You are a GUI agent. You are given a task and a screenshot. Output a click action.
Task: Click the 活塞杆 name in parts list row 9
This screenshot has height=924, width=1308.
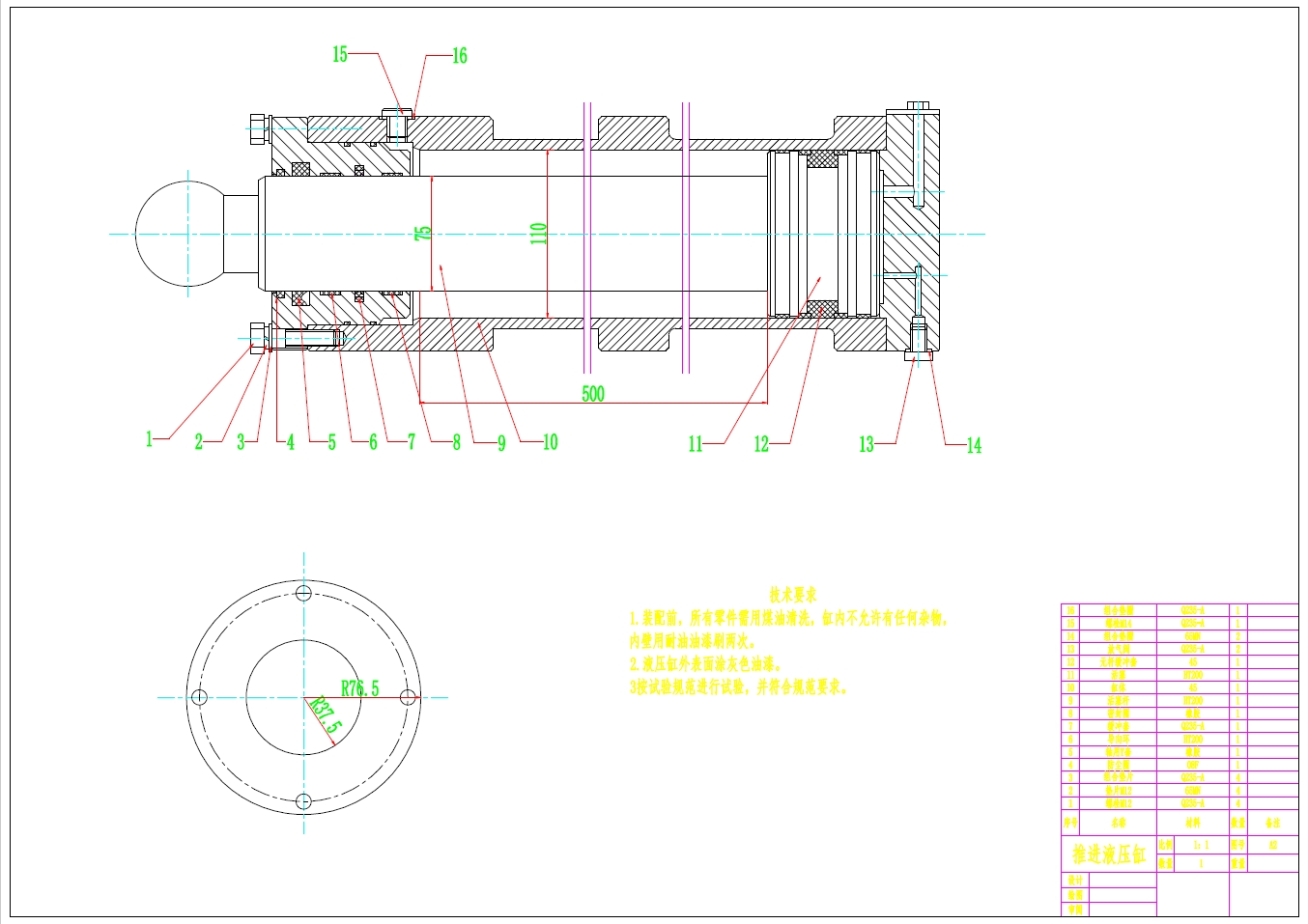click(1119, 700)
